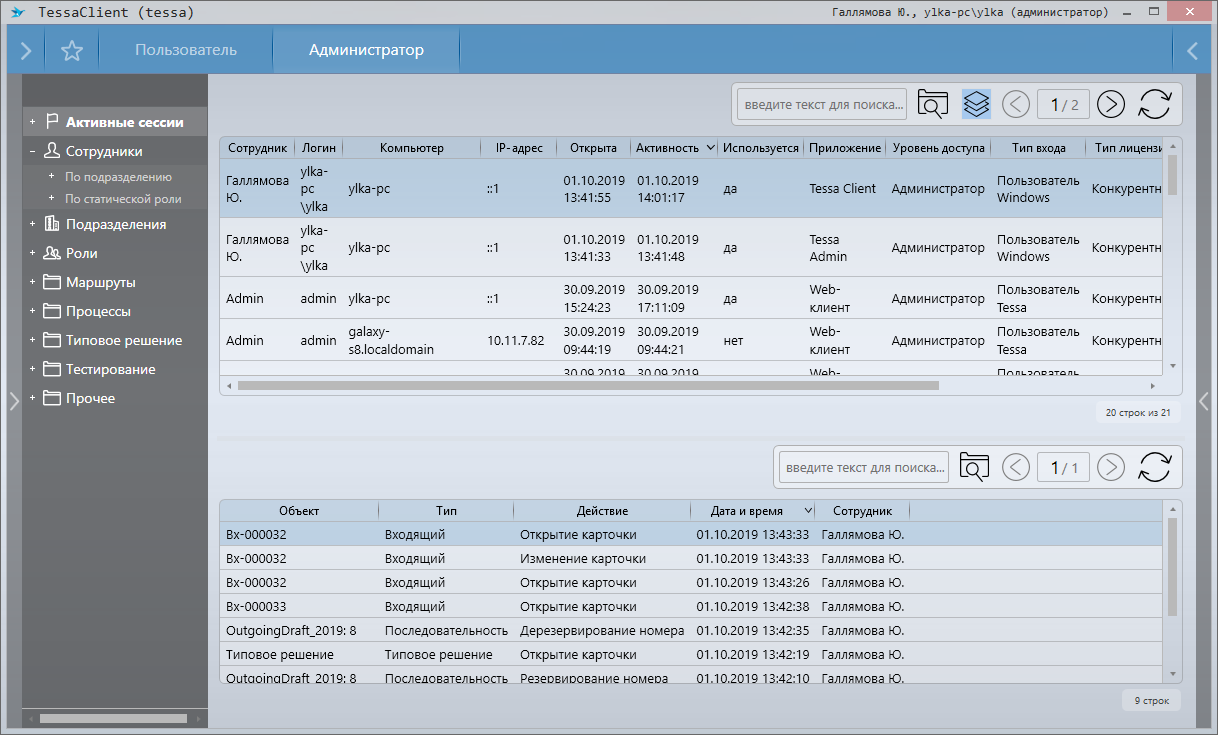Go to previous page of active sessions

point(1015,104)
